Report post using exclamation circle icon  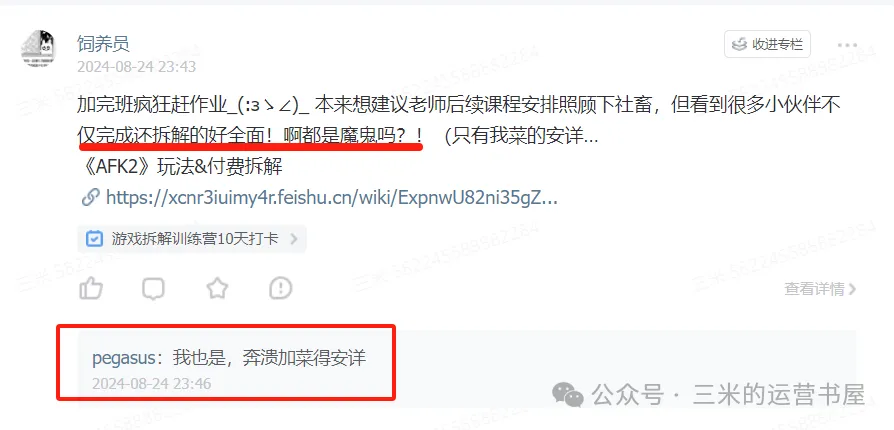281,289
